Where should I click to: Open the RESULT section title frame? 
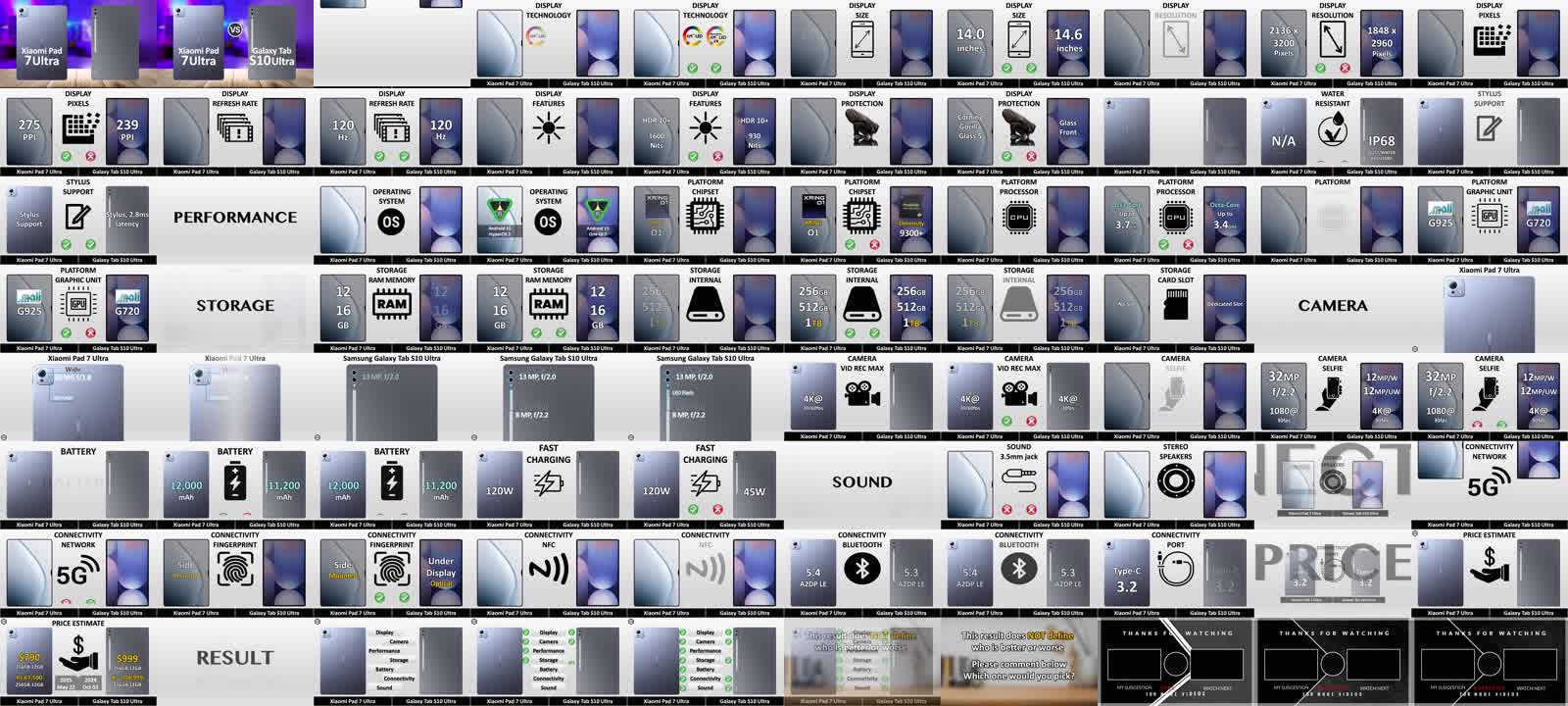tap(235, 658)
